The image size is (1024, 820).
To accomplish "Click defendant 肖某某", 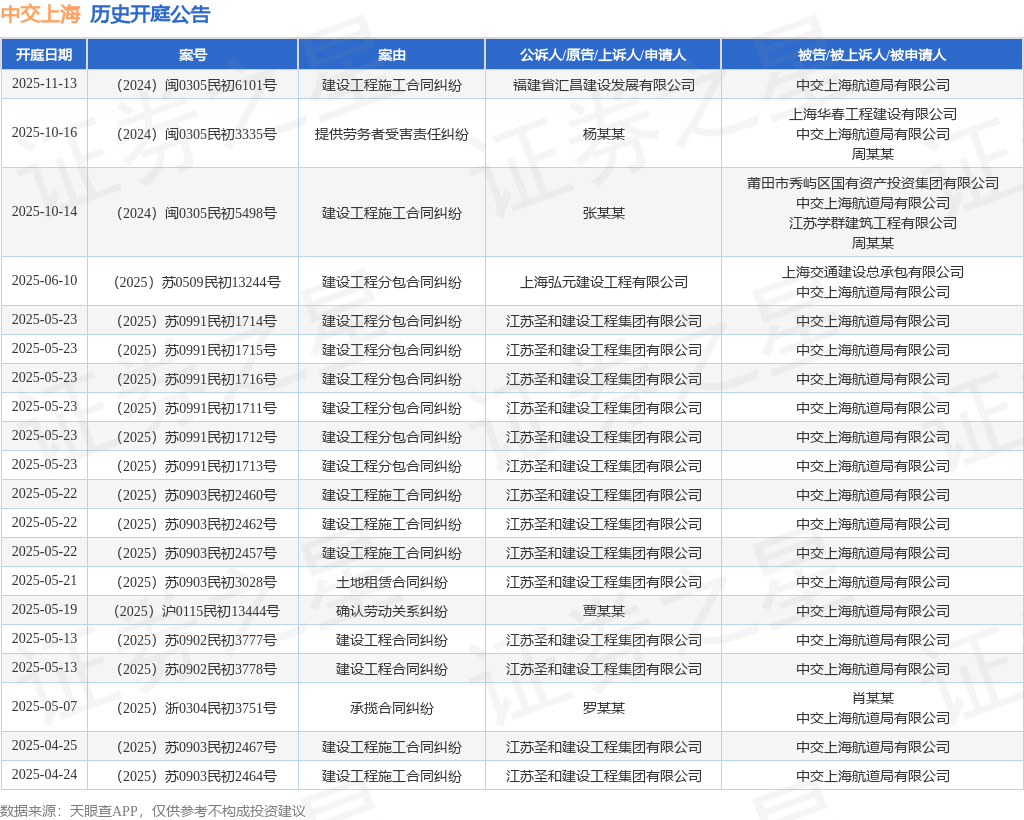I will 872,698.
